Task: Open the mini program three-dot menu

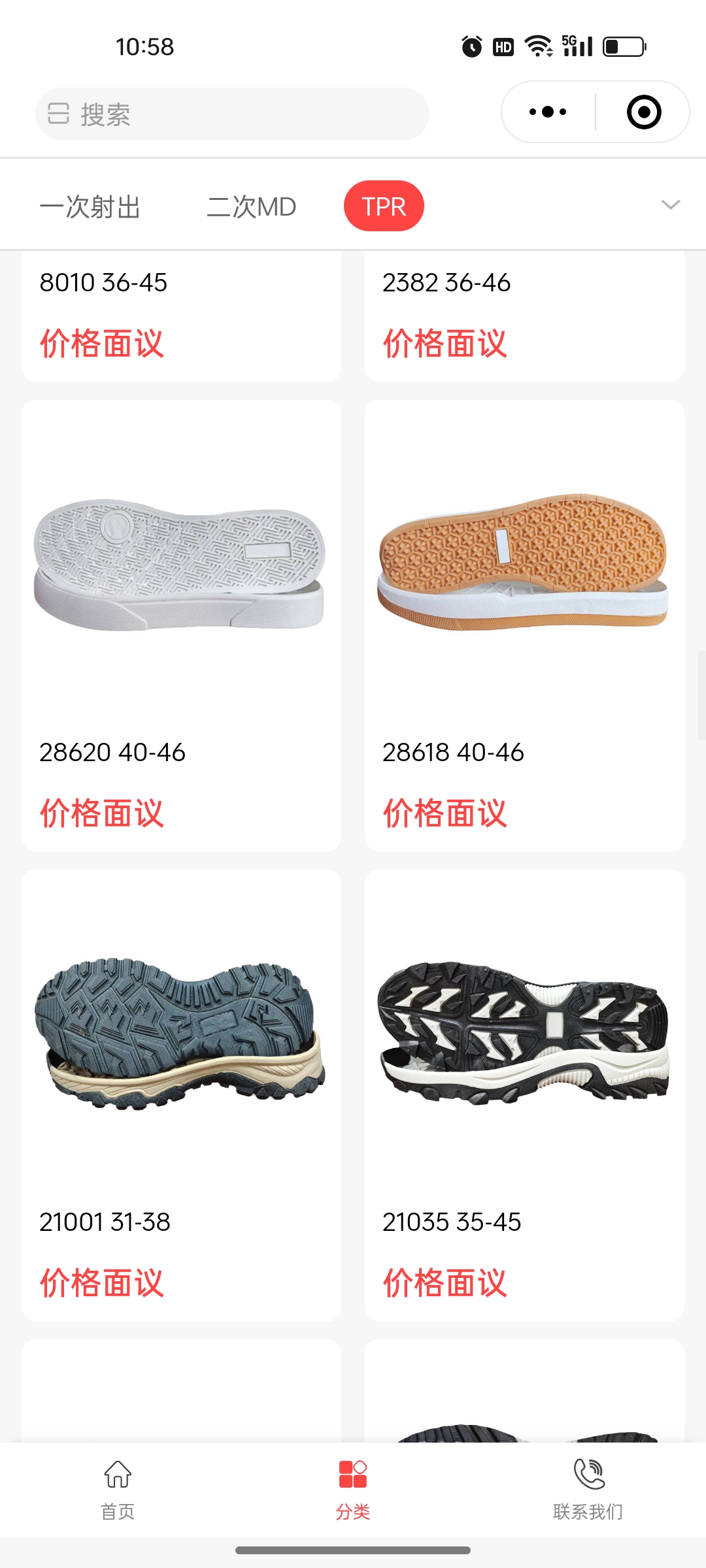Action: (x=548, y=112)
